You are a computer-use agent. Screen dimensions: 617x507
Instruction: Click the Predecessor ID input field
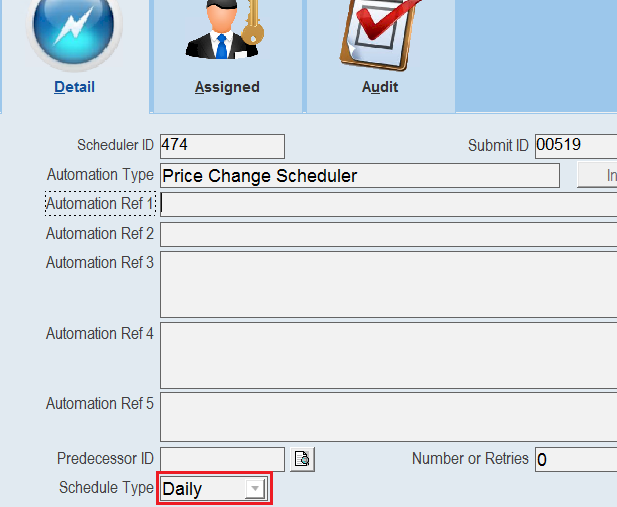[222, 459]
